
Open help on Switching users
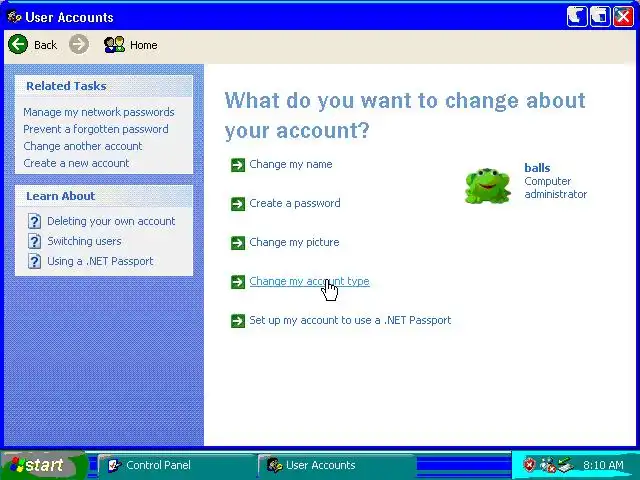tap(84, 241)
